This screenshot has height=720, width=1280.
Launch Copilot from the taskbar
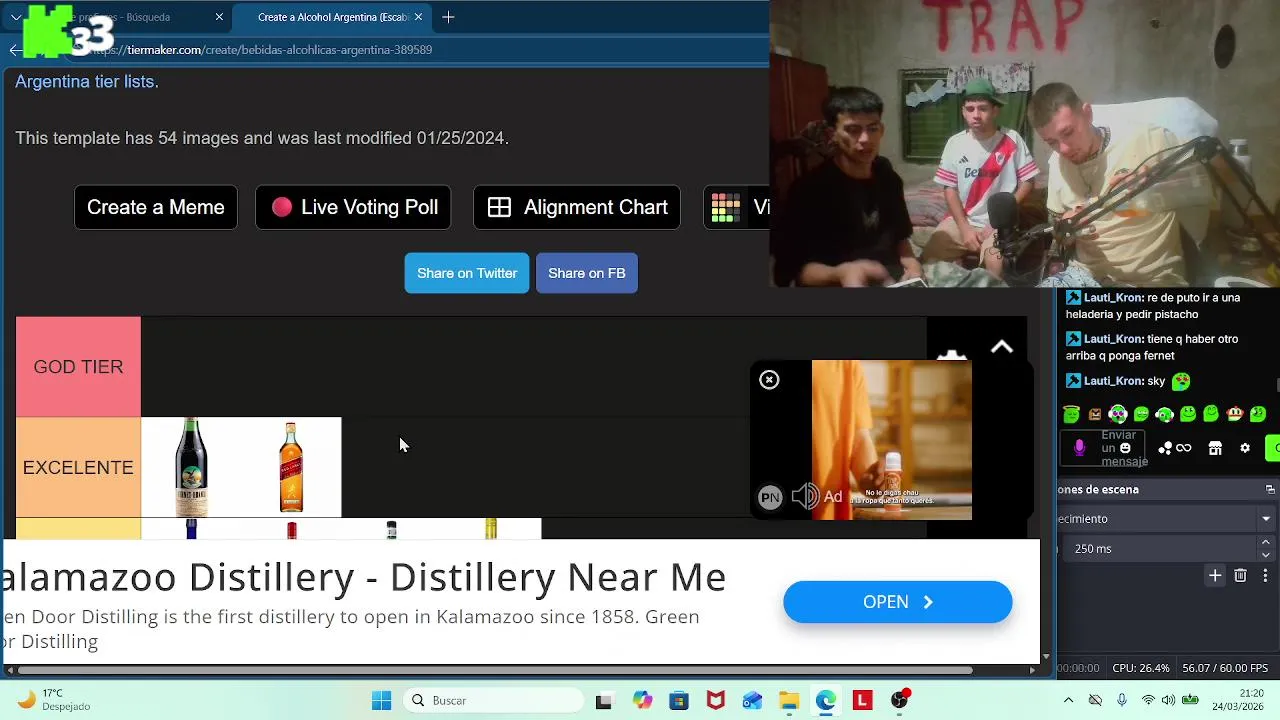pos(642,701)
